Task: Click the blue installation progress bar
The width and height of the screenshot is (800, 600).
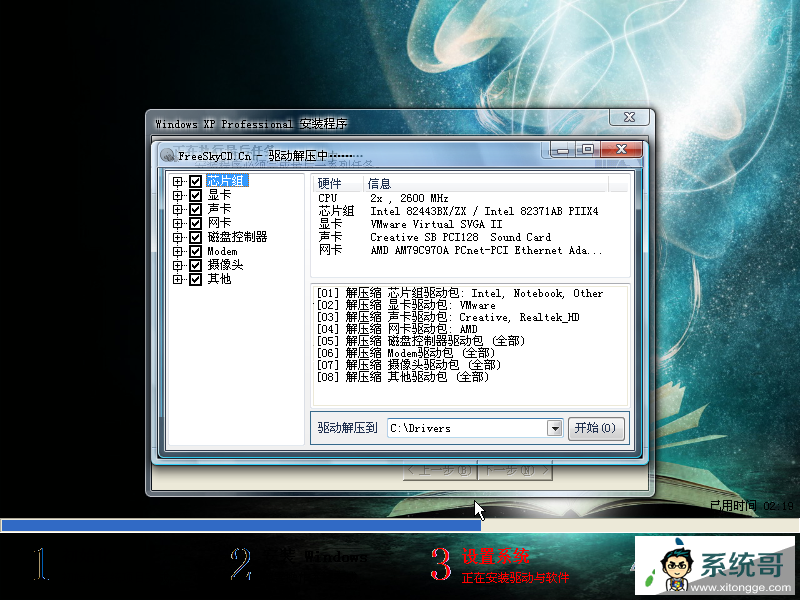Action: tap(241, 526)
